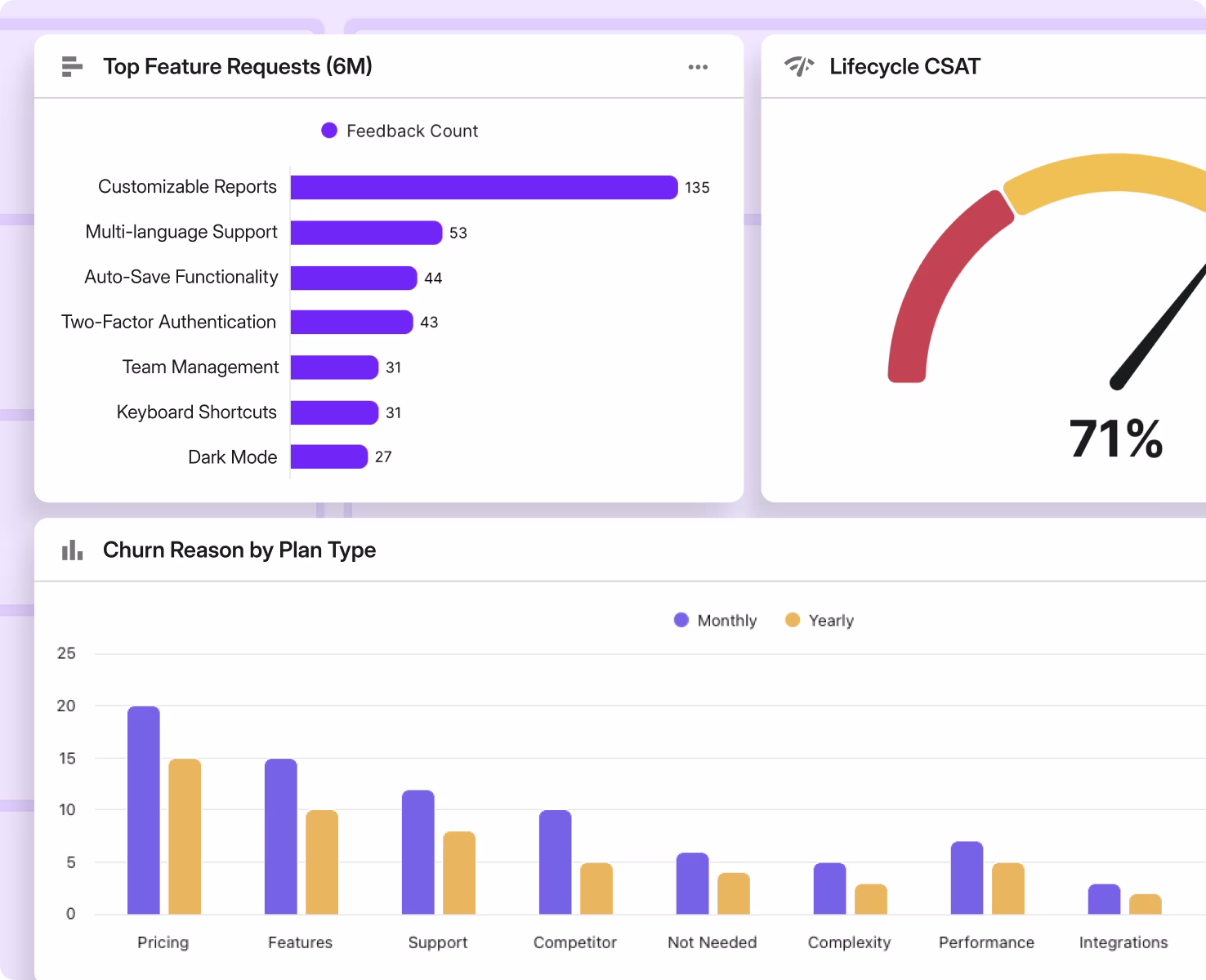Click the Support axis label
The width and height of the screenshot is (1206, 980).
438,942
